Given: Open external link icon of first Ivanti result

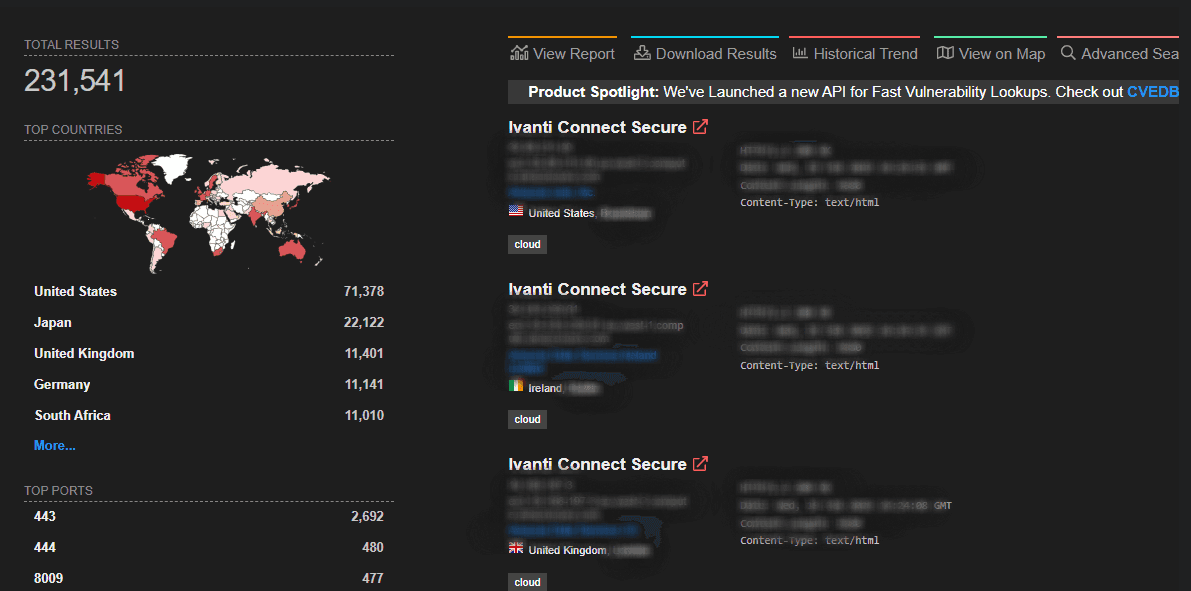Looking at the screenshot, I should click(701, 127).
